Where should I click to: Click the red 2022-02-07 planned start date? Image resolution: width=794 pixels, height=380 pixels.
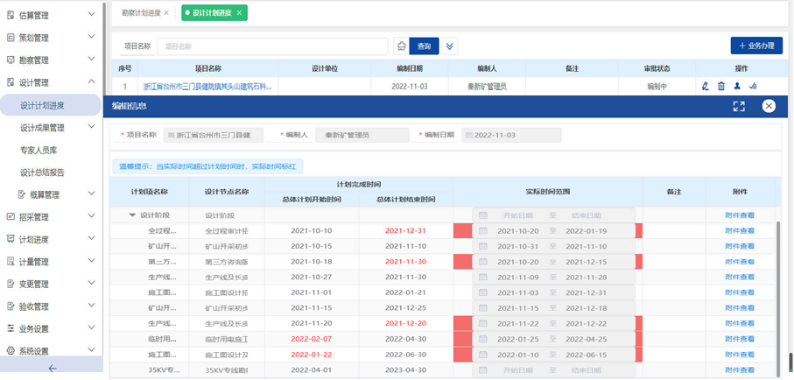[x=311, y=339]
